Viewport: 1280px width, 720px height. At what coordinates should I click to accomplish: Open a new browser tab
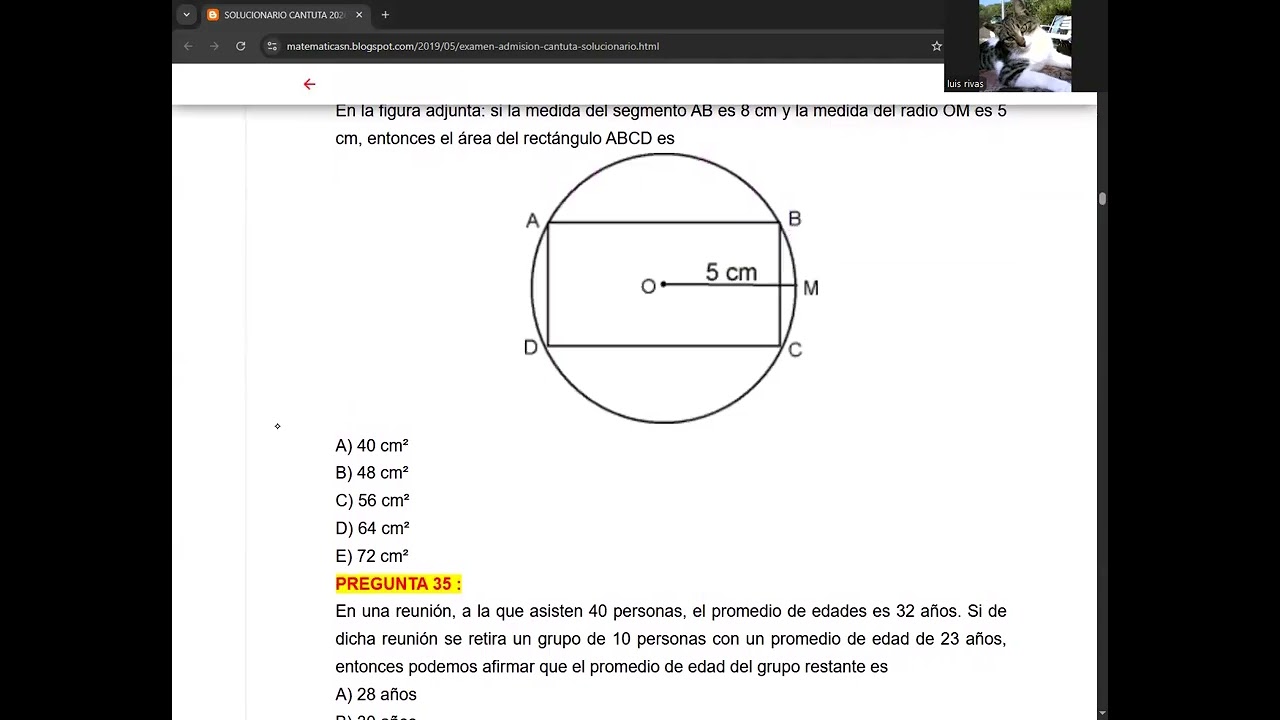(385, 15)
